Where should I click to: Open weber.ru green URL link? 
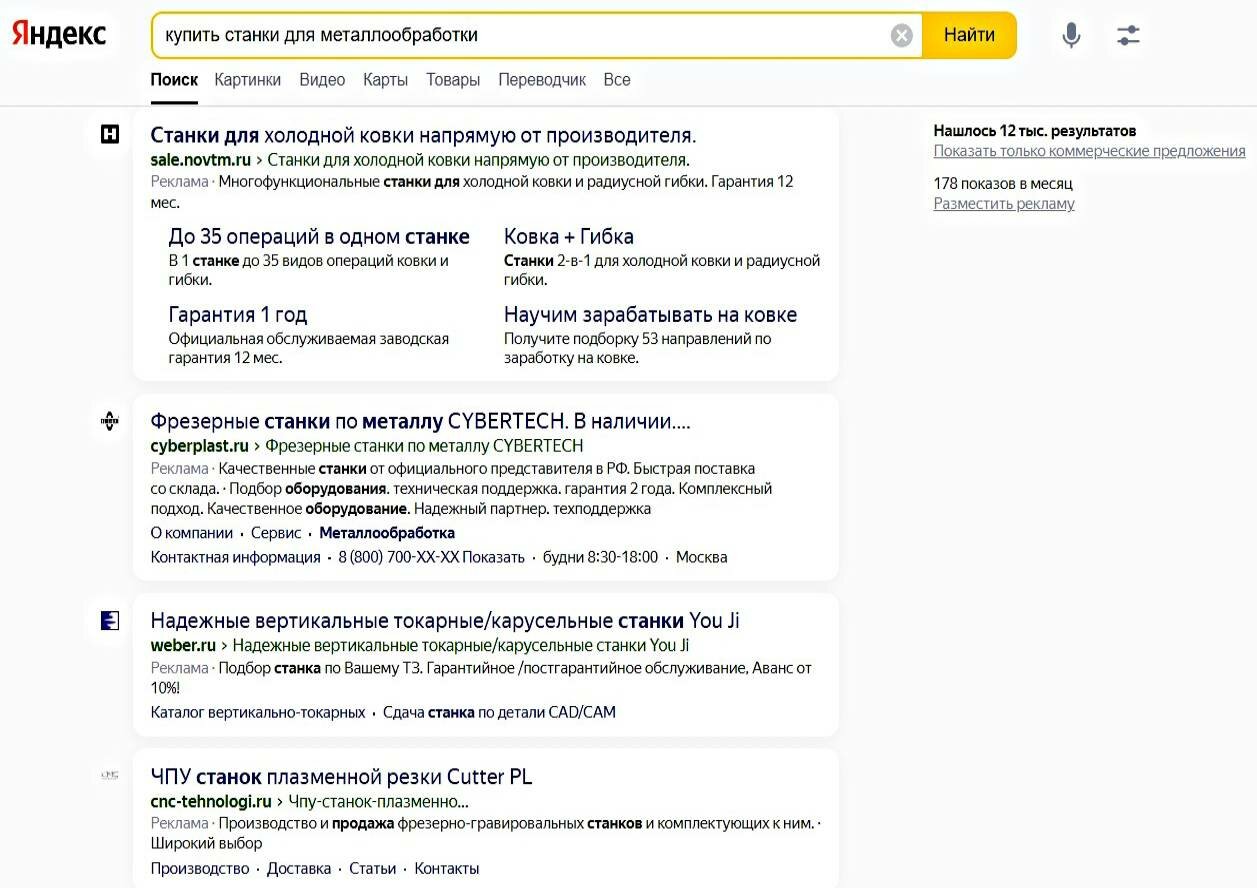point(183,646)
